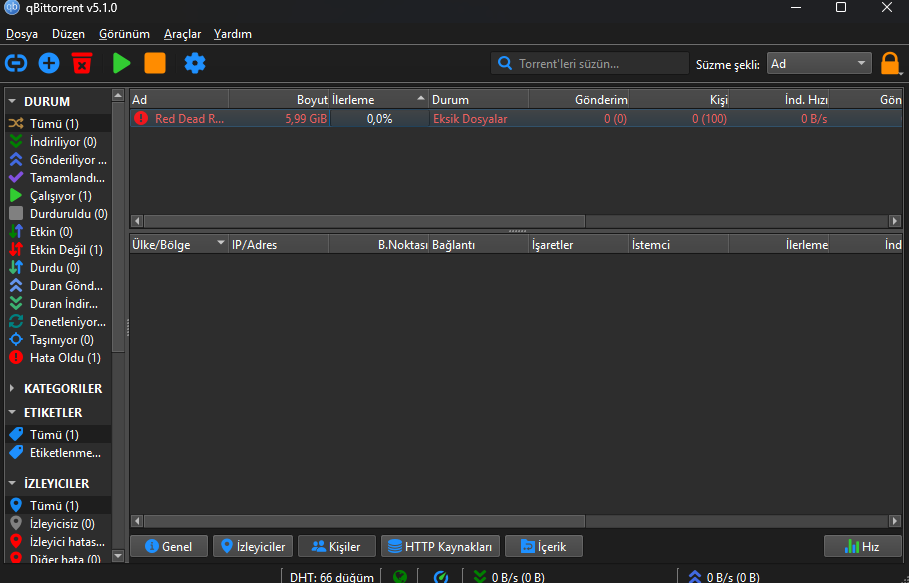Image resolution: width=909 pixels, height=583 pixels.
Task: Select the Etkin Değil (1) filter
Action: click(58, 249)
